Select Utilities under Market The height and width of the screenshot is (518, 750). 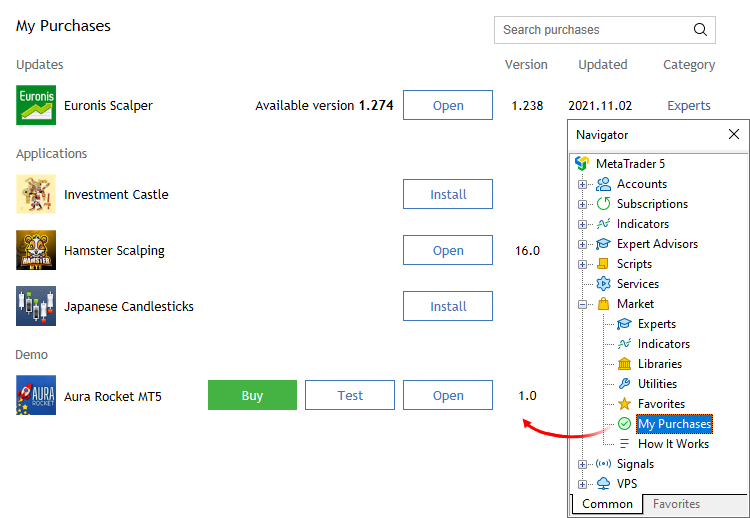tap(657, 384)
